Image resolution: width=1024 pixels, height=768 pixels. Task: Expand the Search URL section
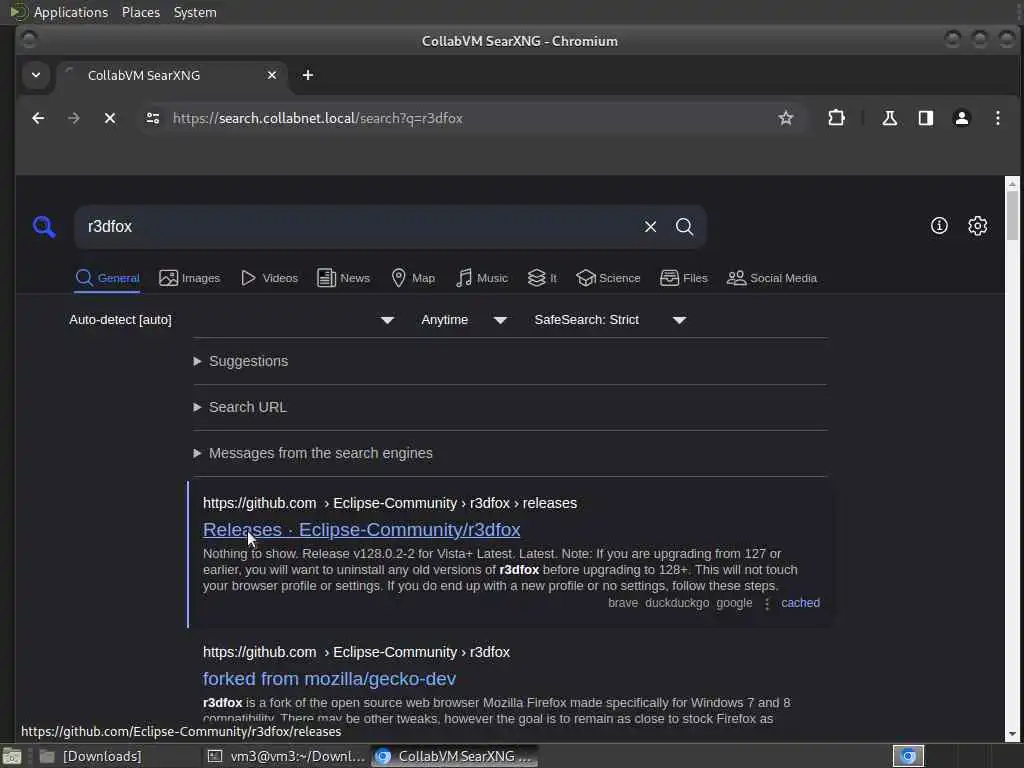[x=240, y=407]
